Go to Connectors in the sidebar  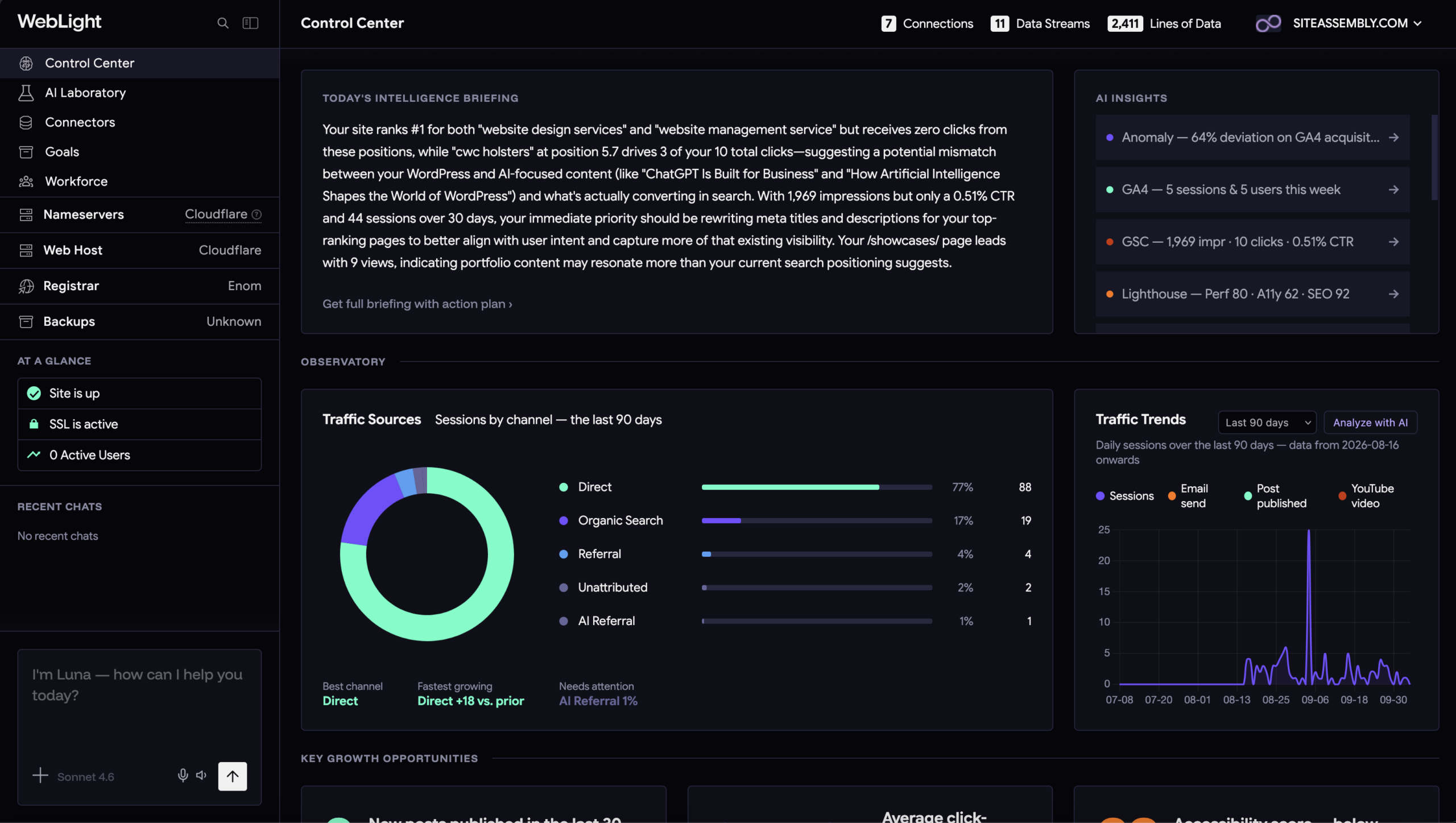click(140, 122)
